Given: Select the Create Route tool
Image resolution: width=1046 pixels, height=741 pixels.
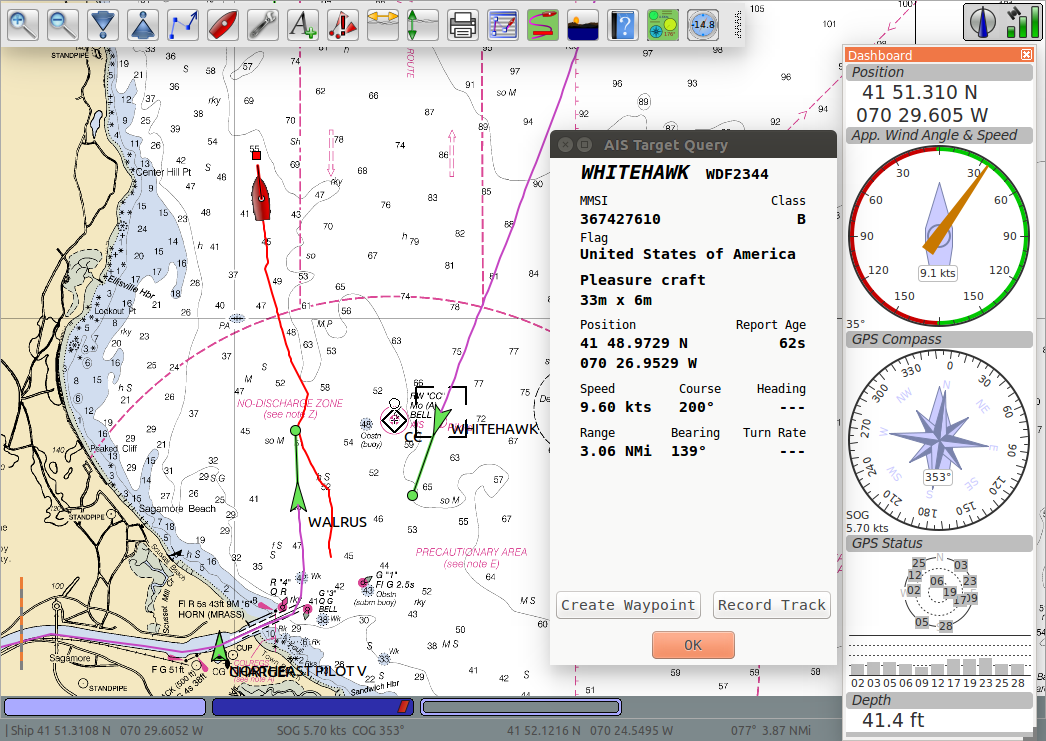Looking at the screenshot, I should click(183, 24).
